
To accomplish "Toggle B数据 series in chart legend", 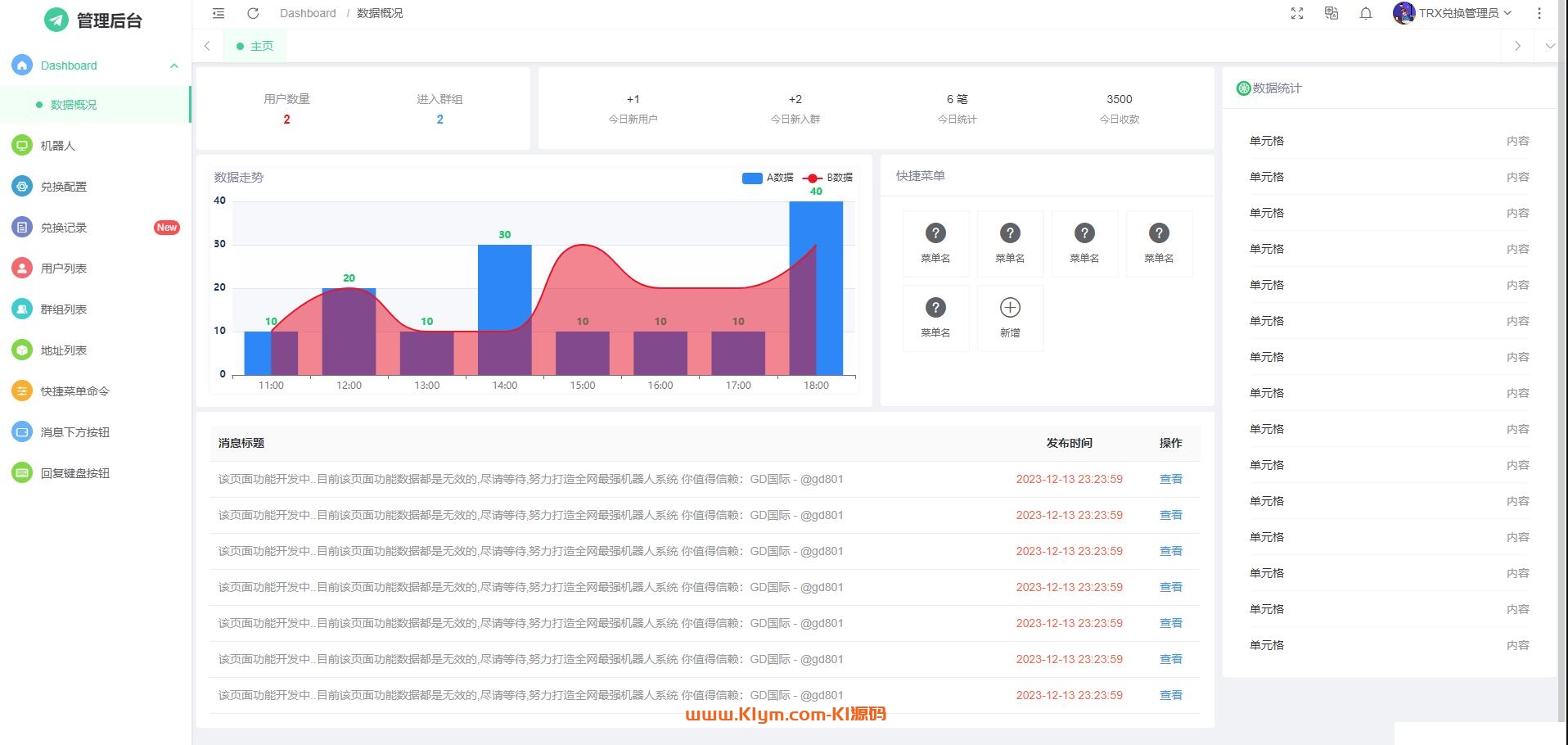I will pos(828,178).
